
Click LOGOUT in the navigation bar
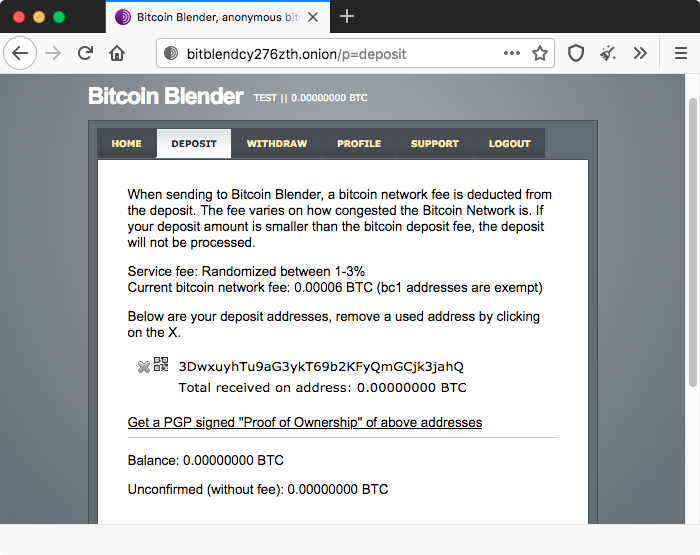(509, 143)
